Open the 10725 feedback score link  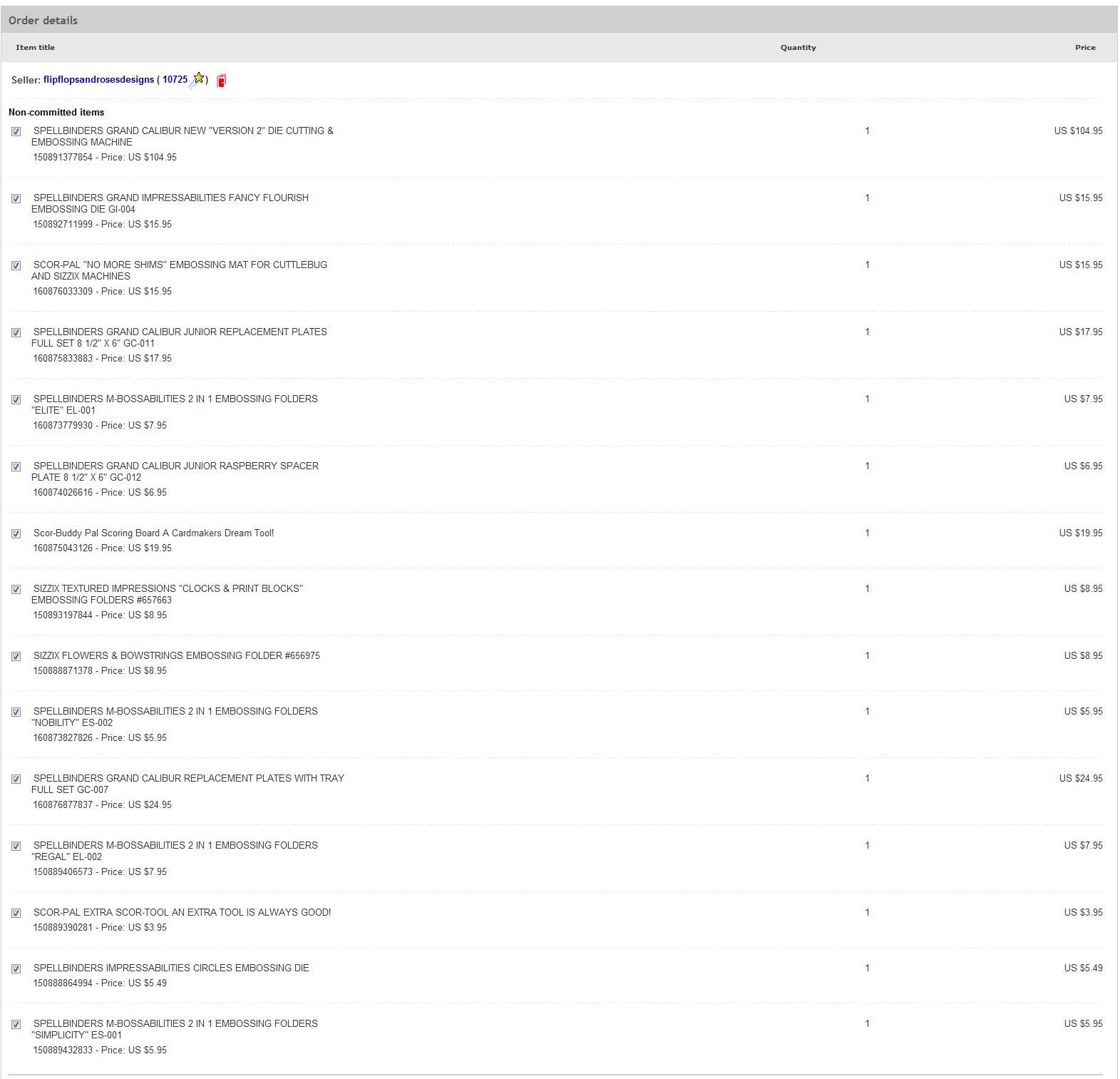[x=175, y=80]
